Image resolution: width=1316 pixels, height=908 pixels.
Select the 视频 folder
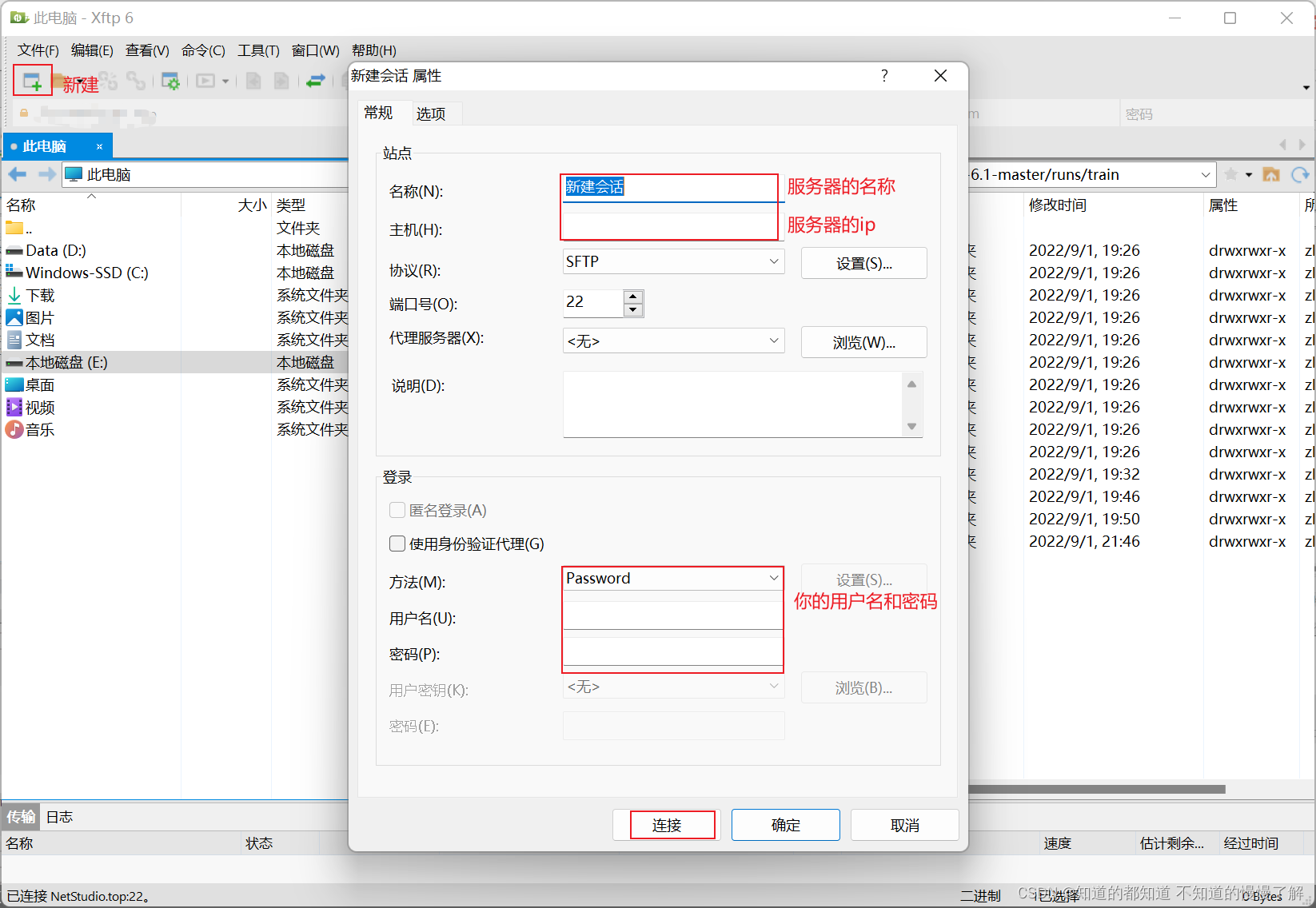30,407
